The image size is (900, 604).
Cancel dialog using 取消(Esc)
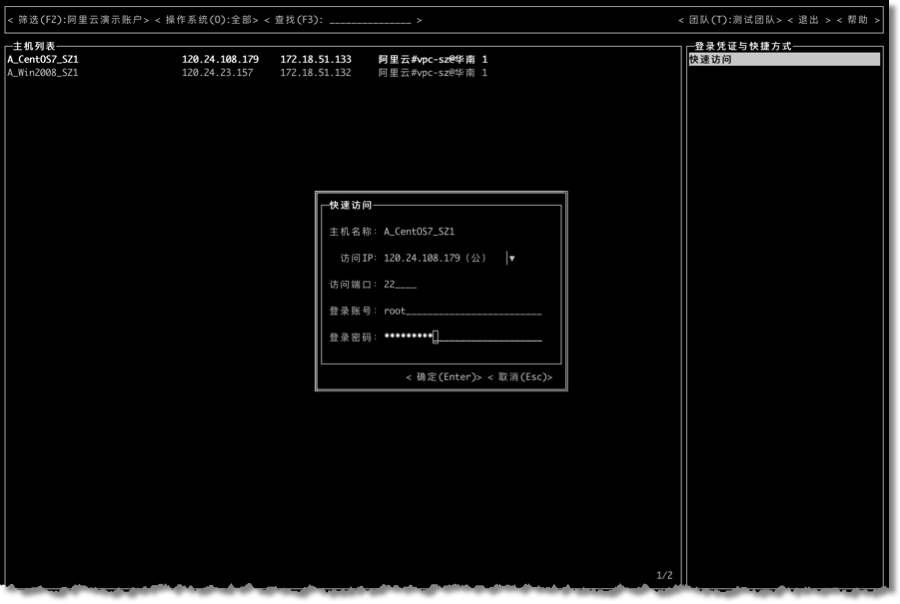pyautogui.click(x=520, y=377)
